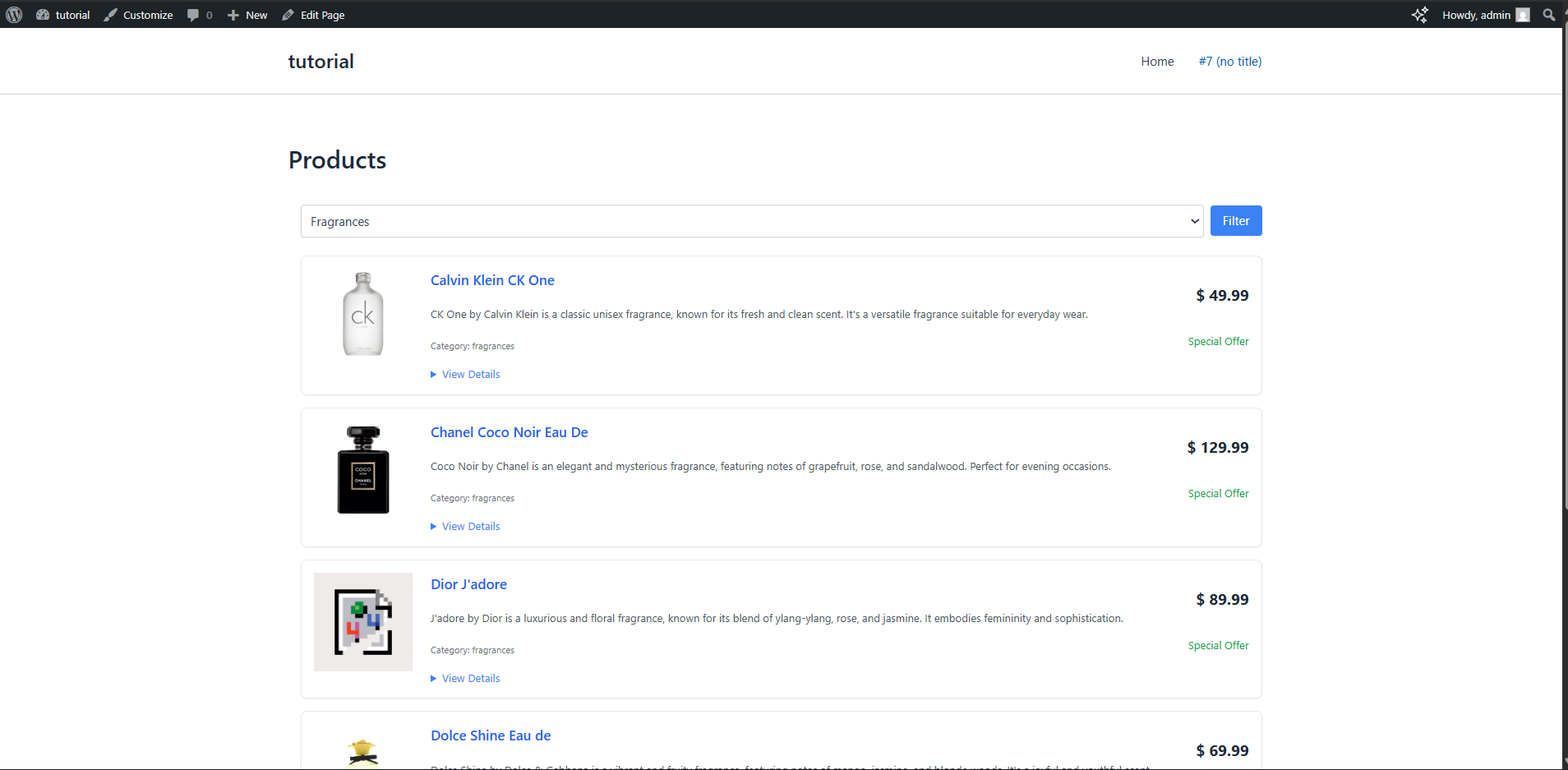Click the Customize paintbrush icon
1568x770 pixels.
coord(110,15)
